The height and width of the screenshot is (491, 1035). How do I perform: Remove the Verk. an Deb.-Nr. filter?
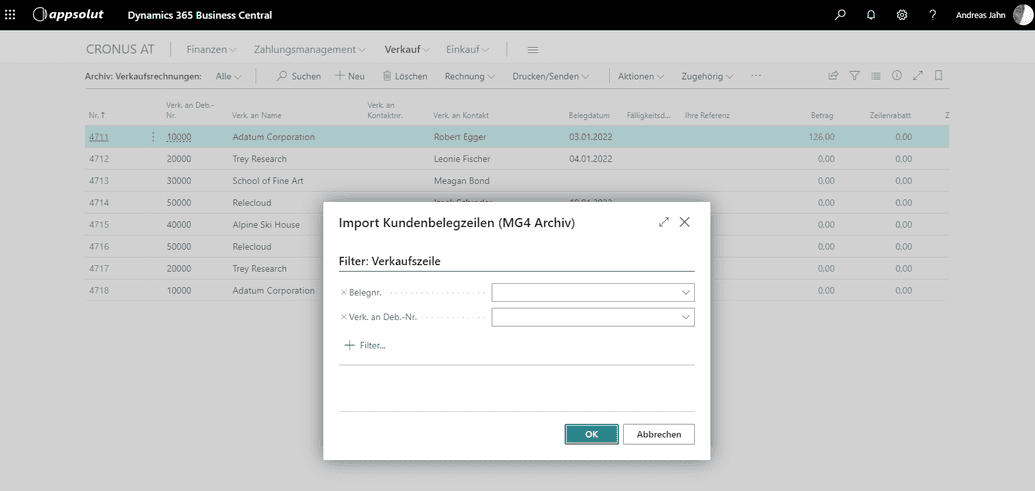point(344,317)
